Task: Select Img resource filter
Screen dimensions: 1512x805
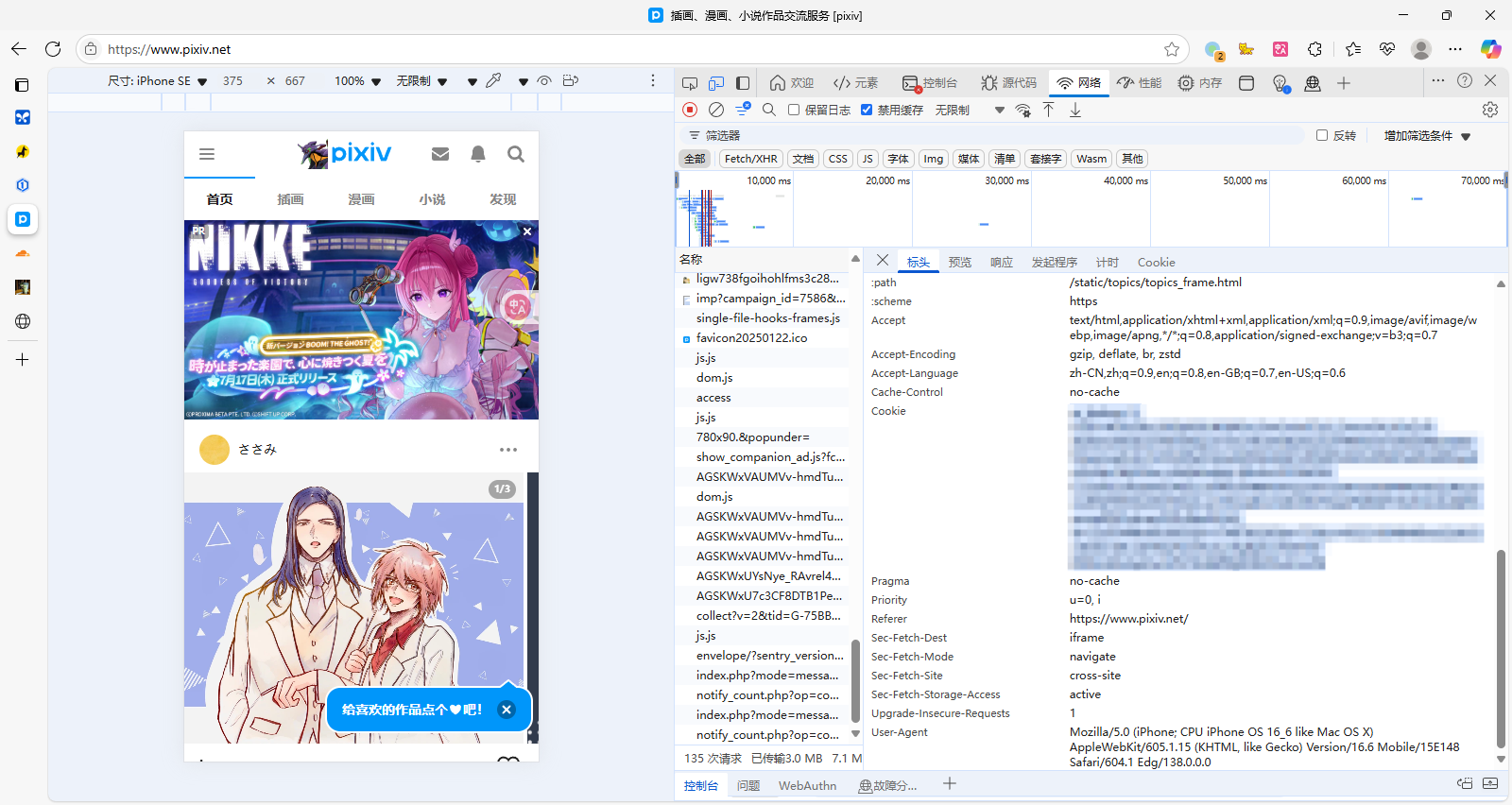Action: [934, 159]
